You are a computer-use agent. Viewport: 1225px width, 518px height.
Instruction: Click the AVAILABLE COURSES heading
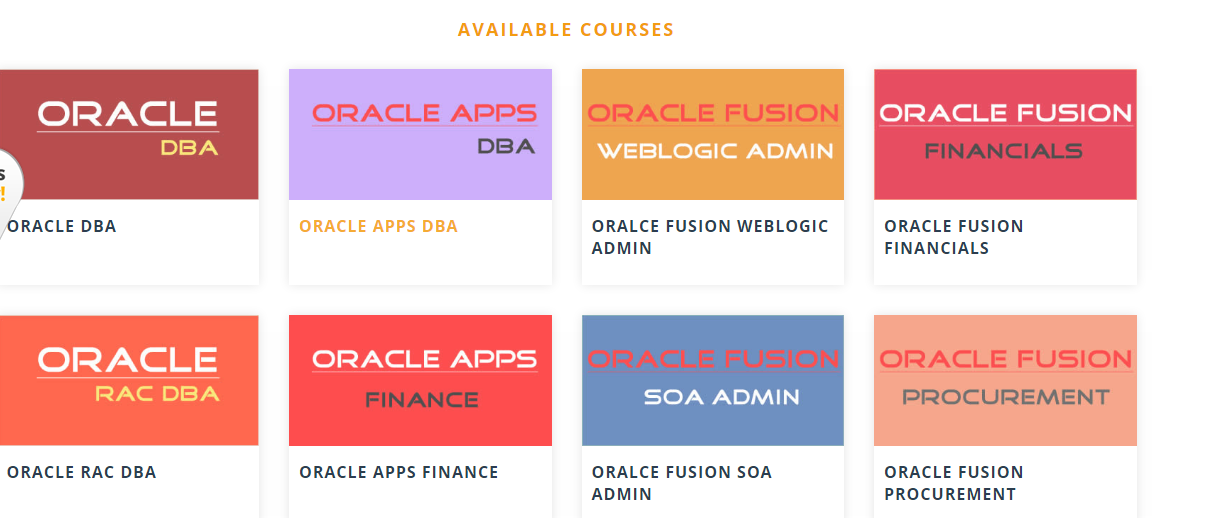[566, 30]
